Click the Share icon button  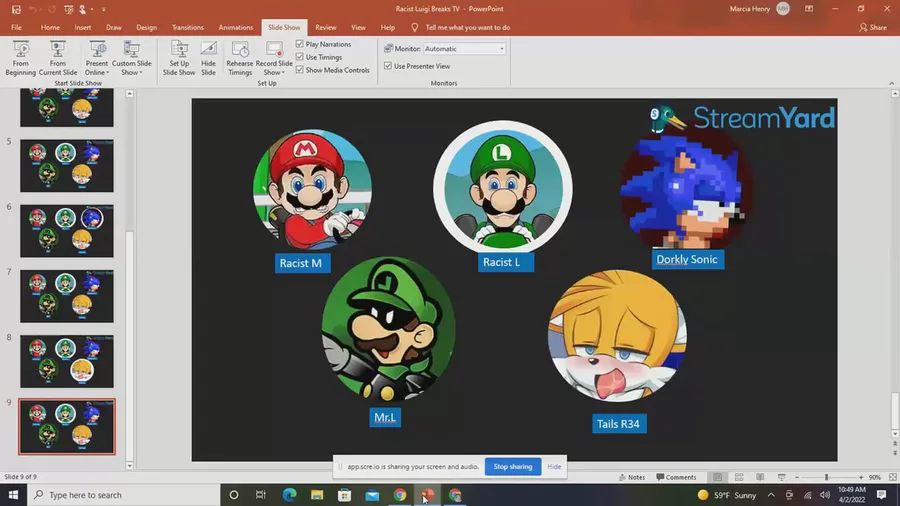[873, 28]
